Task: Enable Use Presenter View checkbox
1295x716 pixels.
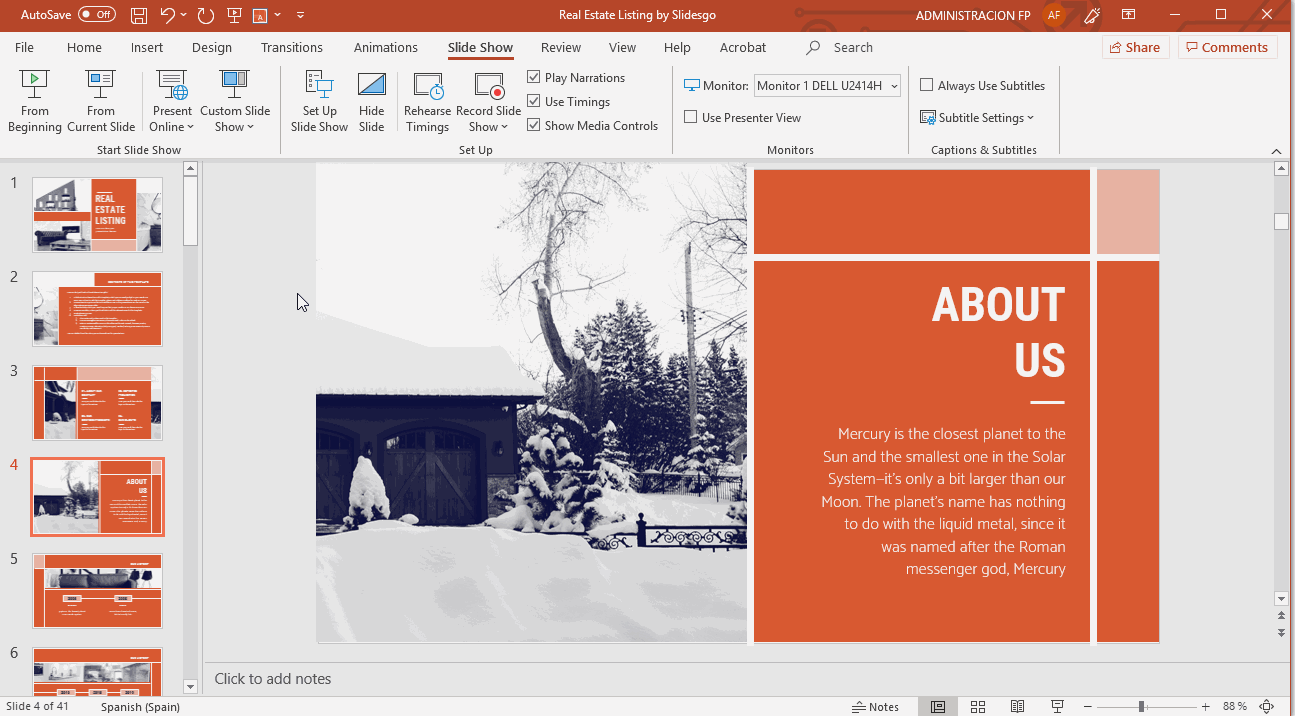Action: point(691,117)
